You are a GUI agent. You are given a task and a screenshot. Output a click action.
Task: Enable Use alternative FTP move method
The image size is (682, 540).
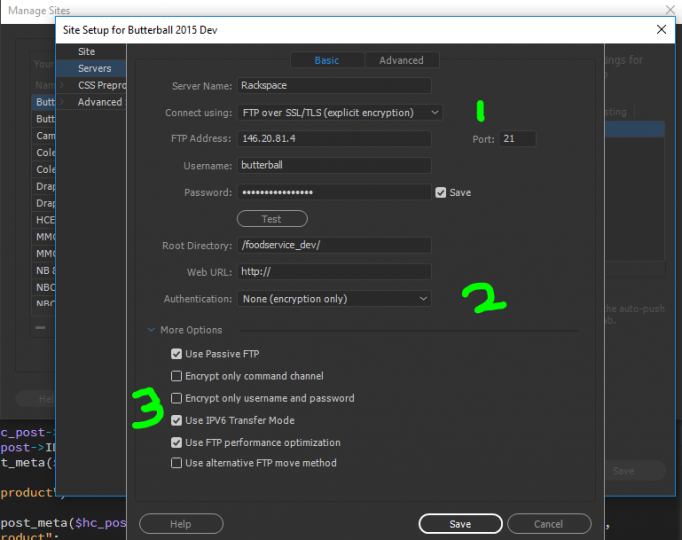(177, 463)
